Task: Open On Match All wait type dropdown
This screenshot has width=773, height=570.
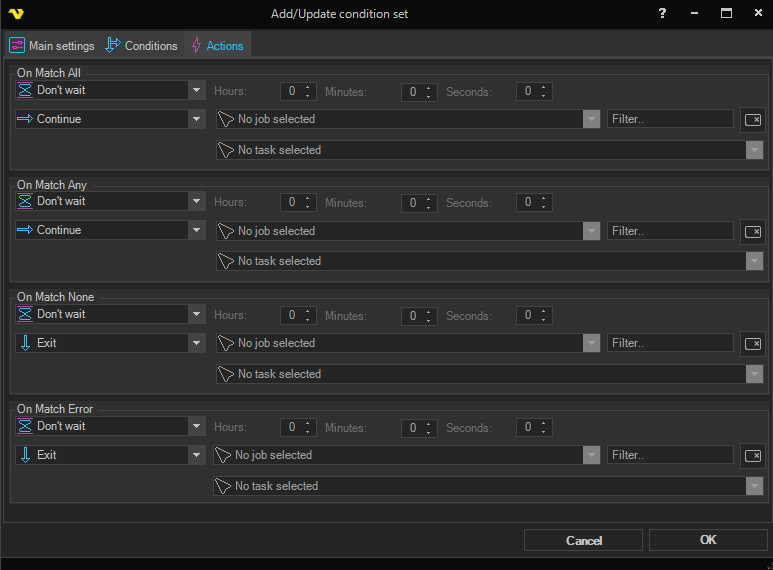Action: click(x=196, y=90)
